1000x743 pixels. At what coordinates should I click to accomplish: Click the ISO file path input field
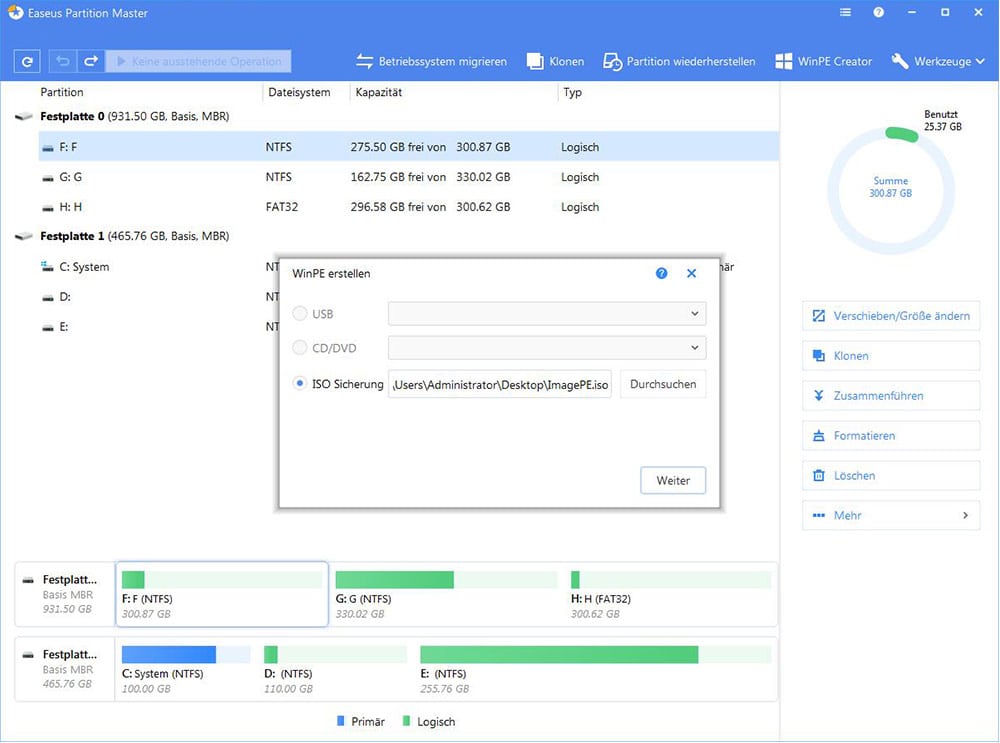499,384
